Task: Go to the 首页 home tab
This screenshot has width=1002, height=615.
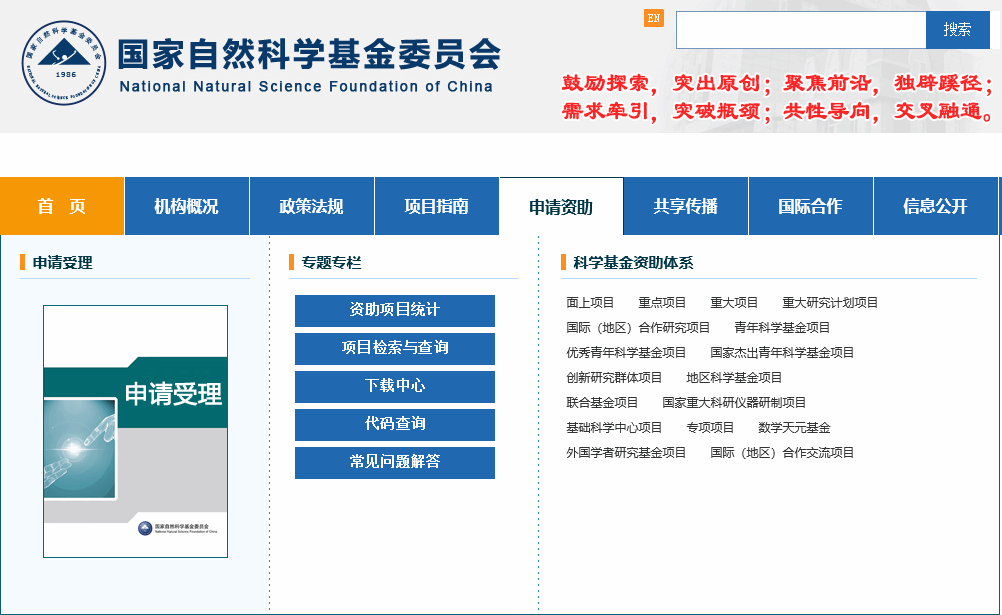Action: point(62,207)
